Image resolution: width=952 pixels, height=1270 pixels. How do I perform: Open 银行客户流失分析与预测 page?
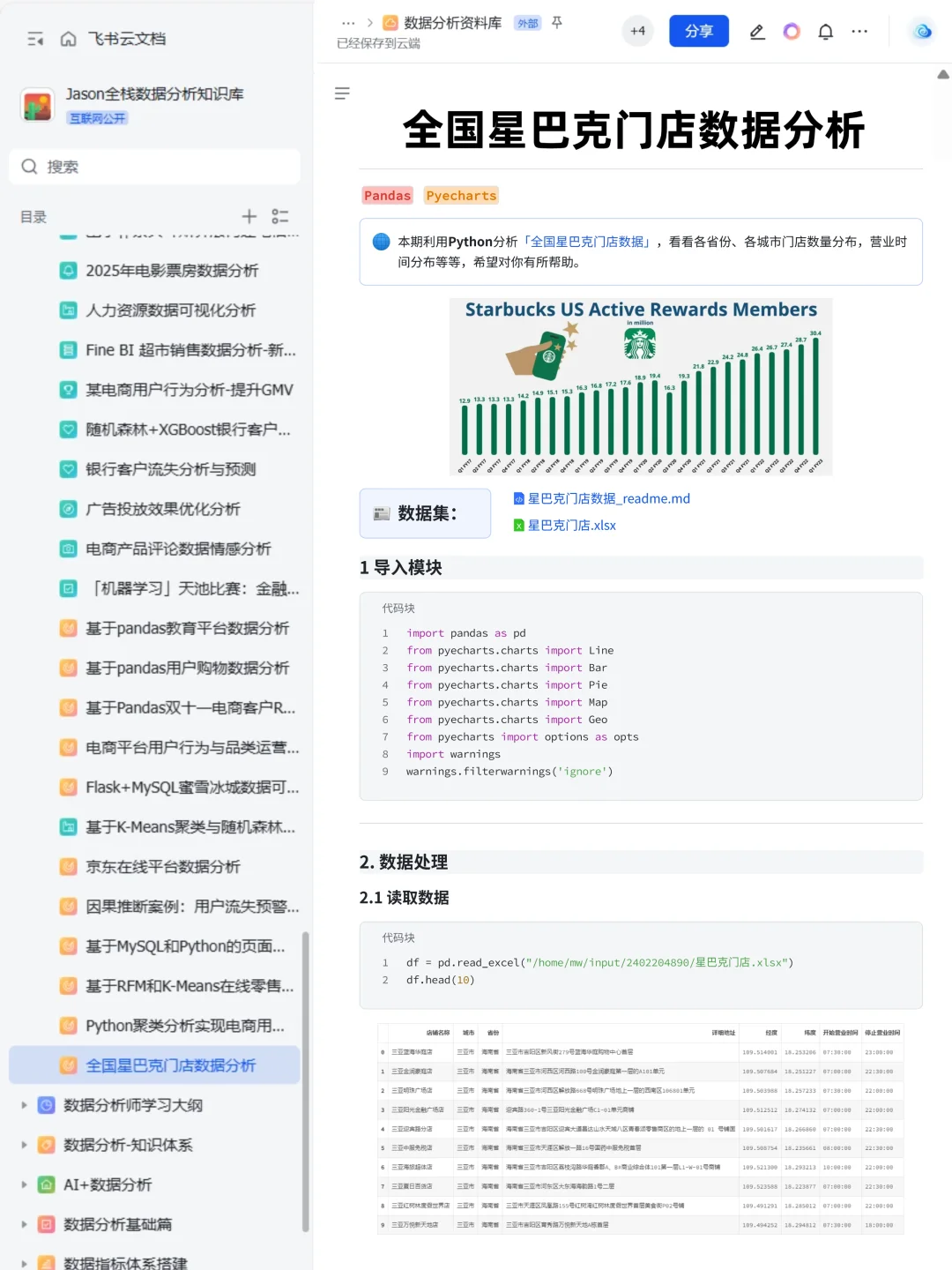(170, 469)
